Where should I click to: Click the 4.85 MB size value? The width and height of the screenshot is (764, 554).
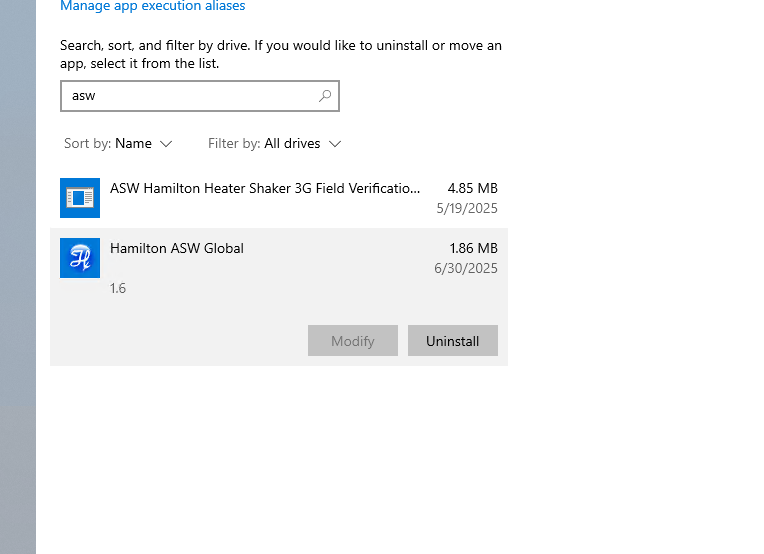pos(473,189)
